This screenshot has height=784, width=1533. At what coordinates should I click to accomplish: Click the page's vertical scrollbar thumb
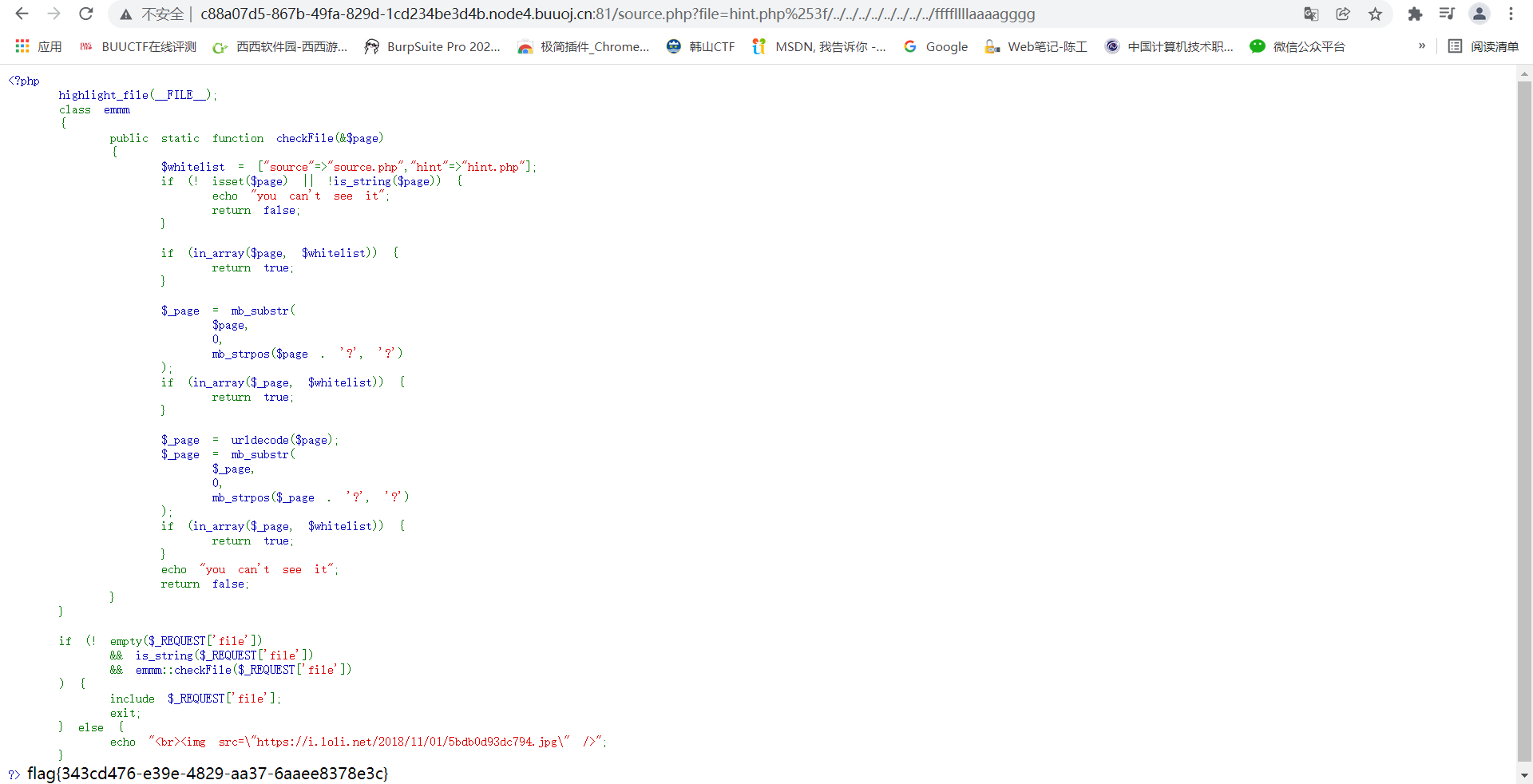pos(1524,422)
